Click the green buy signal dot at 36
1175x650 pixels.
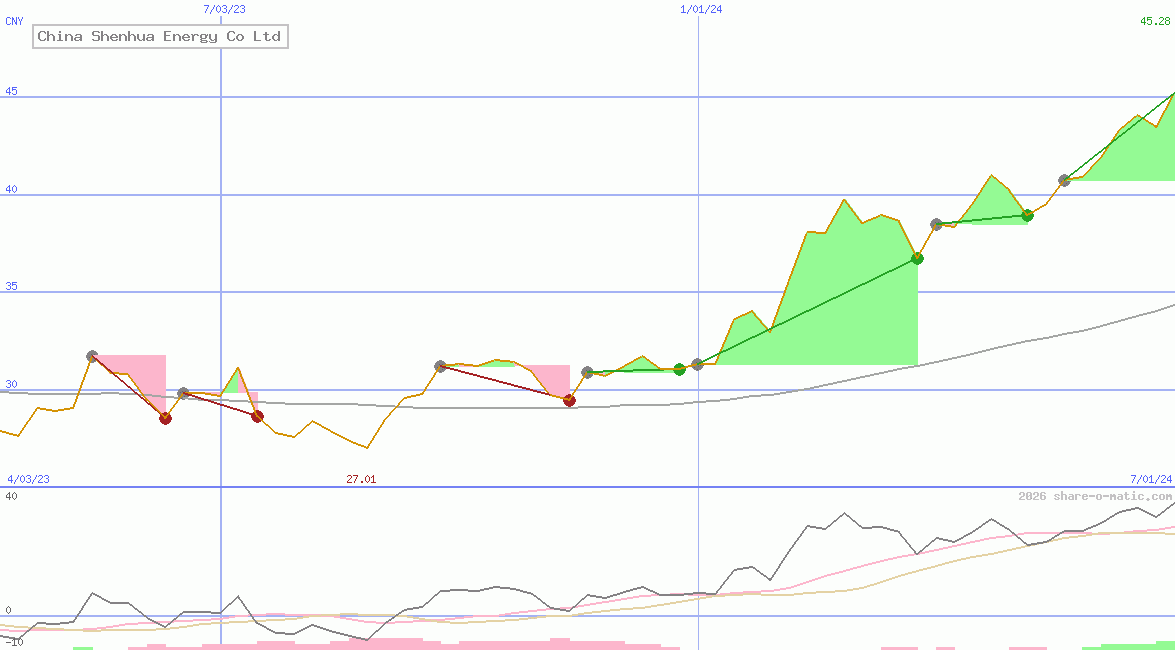pyautogui.click(x=916, y=258)
